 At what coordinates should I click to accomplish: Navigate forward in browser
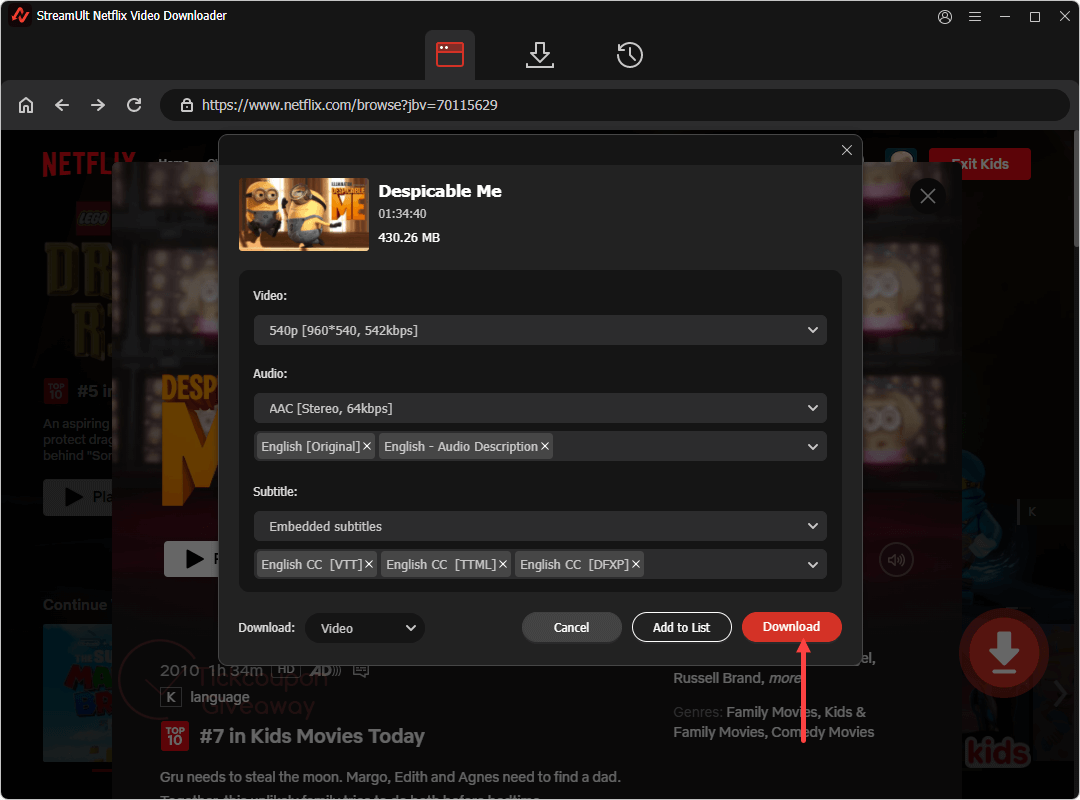pyautogui.click(x=98, y=105)
